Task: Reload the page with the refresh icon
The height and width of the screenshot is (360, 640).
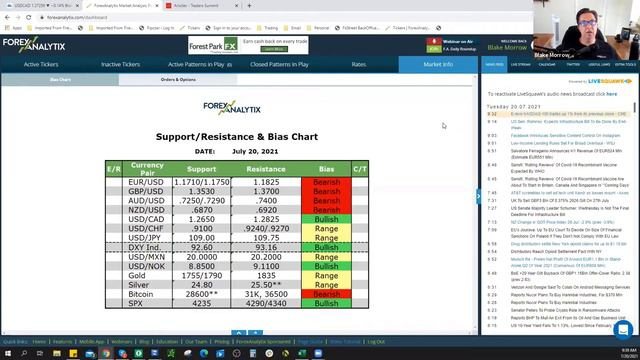Action: click(29, 18)
